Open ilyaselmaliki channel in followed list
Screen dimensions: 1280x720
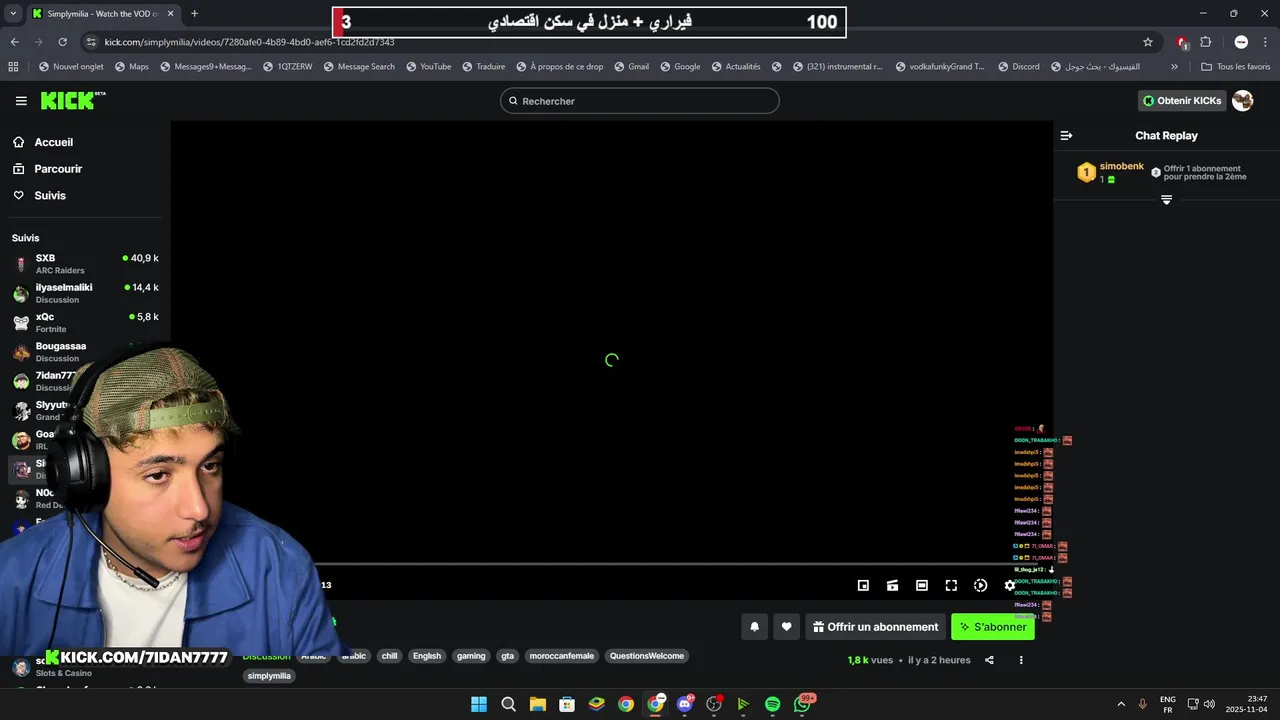pyautogui.click(x=85, y=293)
